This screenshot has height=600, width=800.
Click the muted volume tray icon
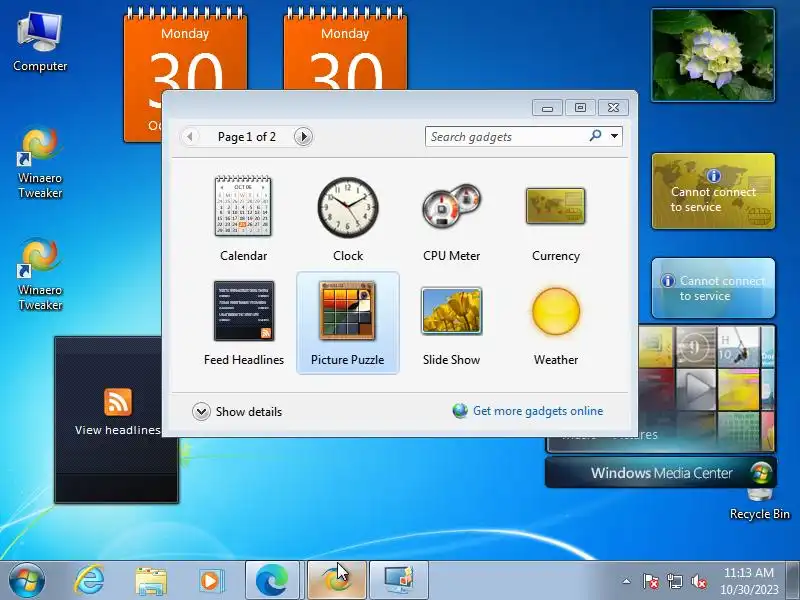[x=698, y=581]
